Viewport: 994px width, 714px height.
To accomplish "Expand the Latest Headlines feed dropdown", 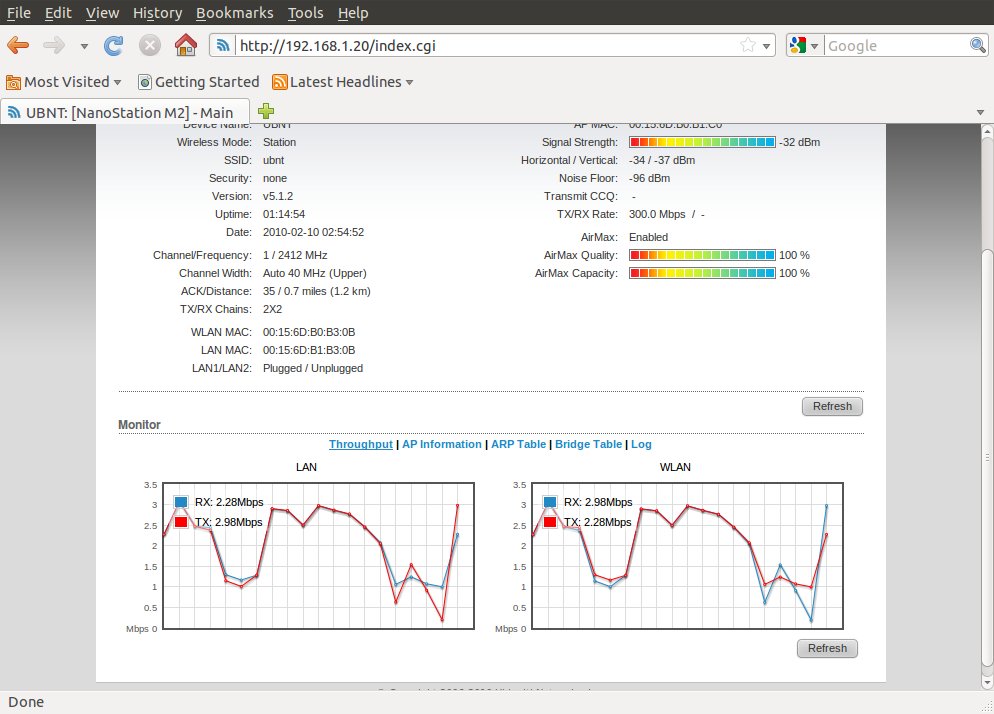I will coord(343,82).
